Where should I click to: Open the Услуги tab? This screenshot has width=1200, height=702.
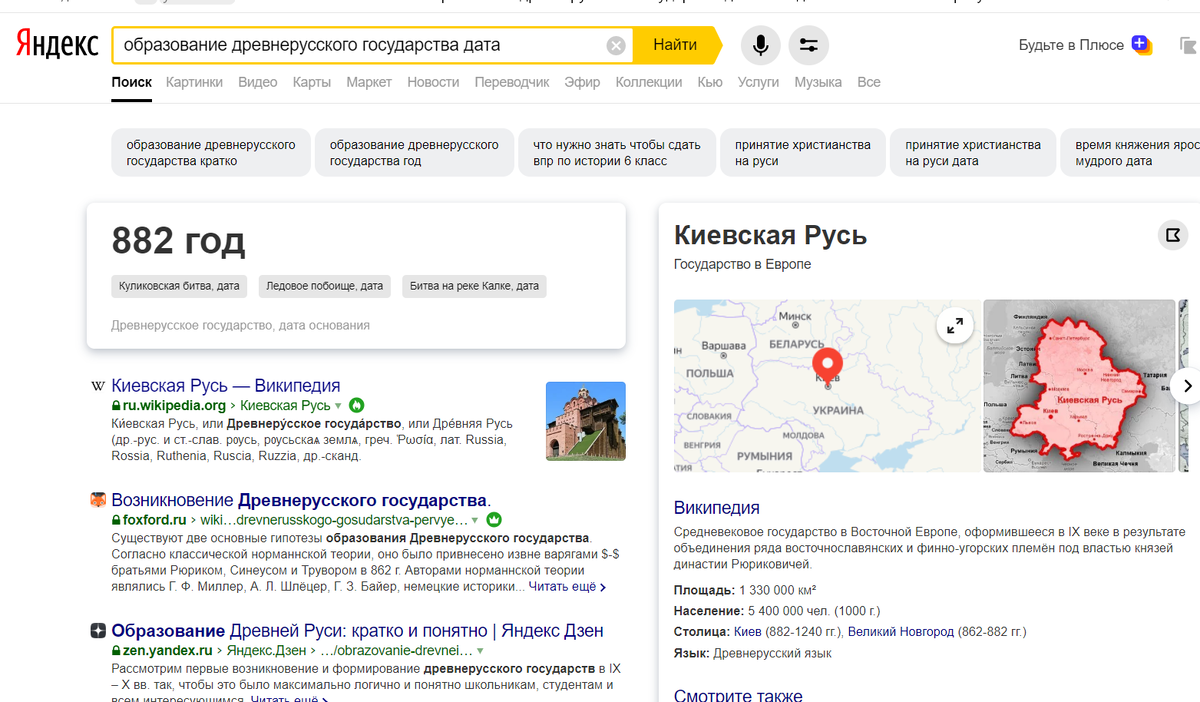[758, 82]
